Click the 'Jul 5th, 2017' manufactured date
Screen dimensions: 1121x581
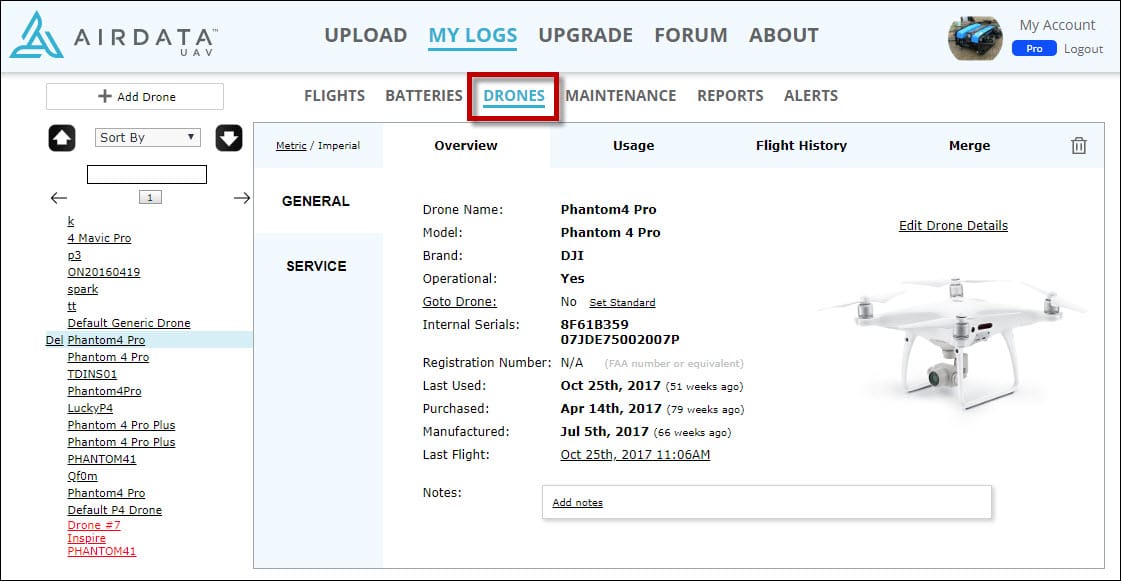(605, 432)
